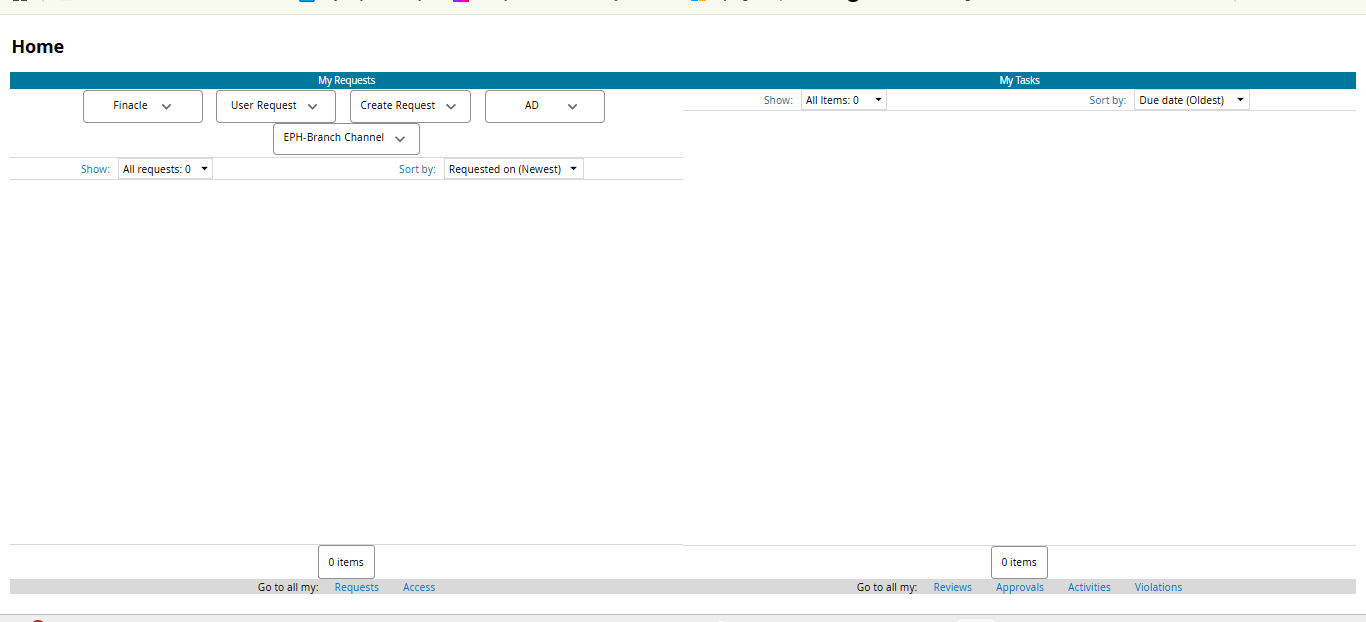This screenshot has width=1366, height=622.
Task: Open the 'All requests: 0' filter
Action: point(165,169)
